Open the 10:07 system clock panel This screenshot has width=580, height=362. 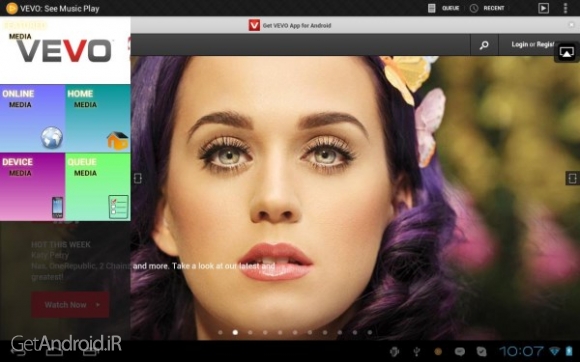click(521, 351)
